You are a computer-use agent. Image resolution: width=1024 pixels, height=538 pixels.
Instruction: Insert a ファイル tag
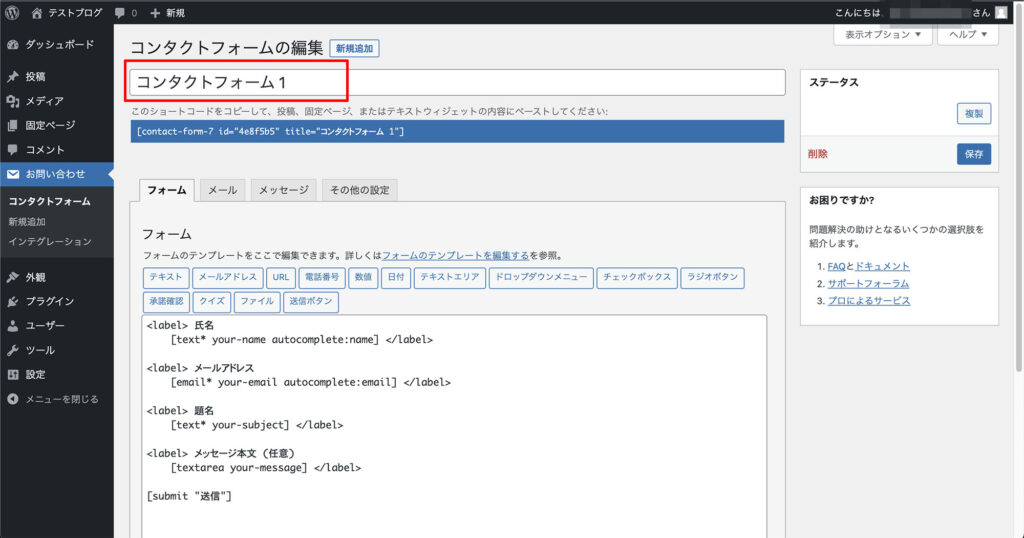pyautogui.click(x=257, y=302)
